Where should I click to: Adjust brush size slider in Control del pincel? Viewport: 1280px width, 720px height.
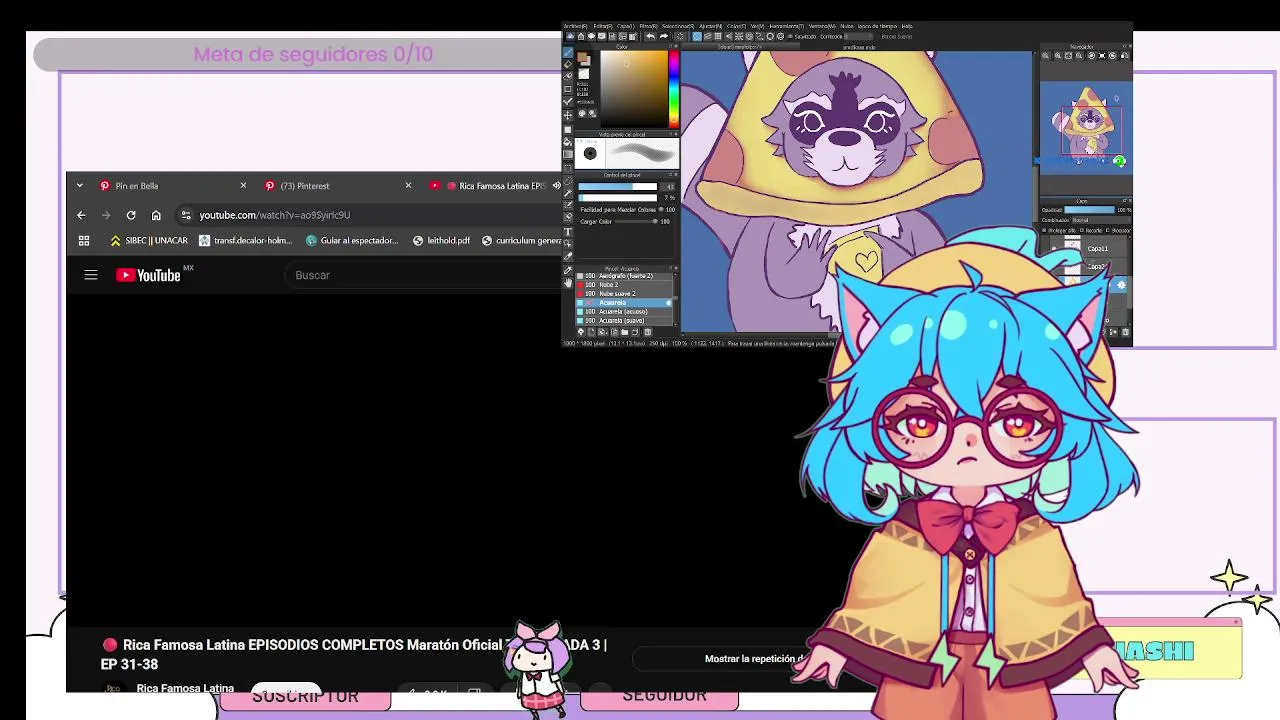[618, 187]
